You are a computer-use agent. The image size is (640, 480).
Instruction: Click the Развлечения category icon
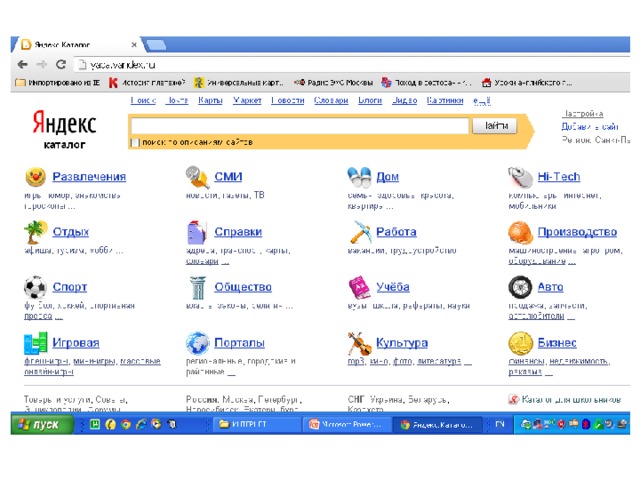point(36,177)
